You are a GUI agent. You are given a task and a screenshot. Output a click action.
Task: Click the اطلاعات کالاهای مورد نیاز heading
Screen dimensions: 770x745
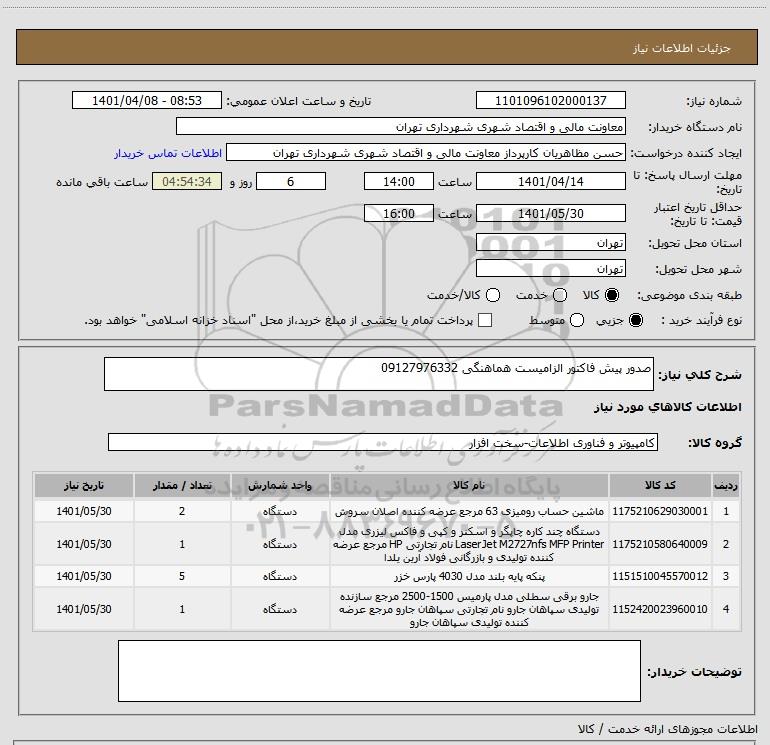point(667,407)
